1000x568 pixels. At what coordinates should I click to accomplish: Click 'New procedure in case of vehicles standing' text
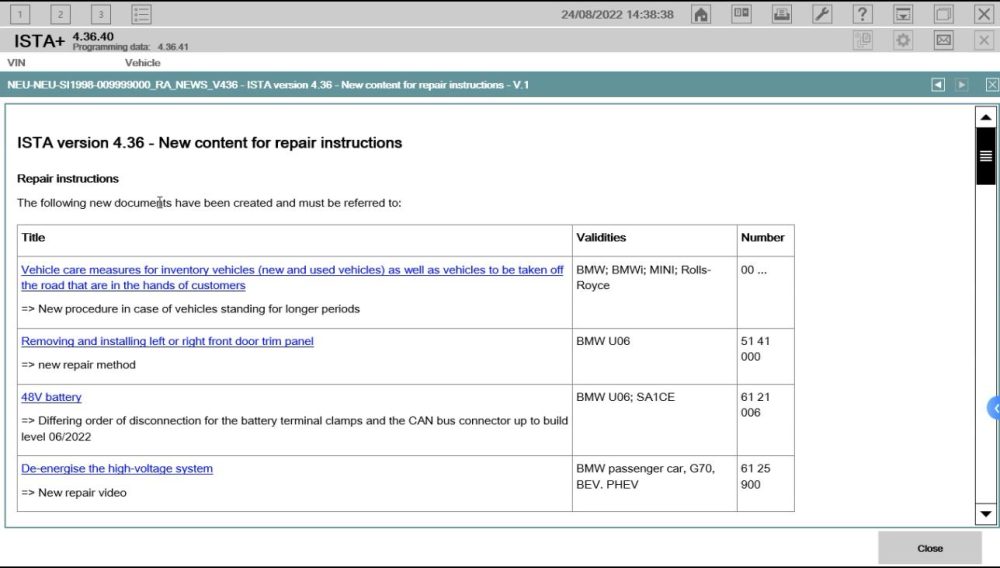(x=191, y=309)
